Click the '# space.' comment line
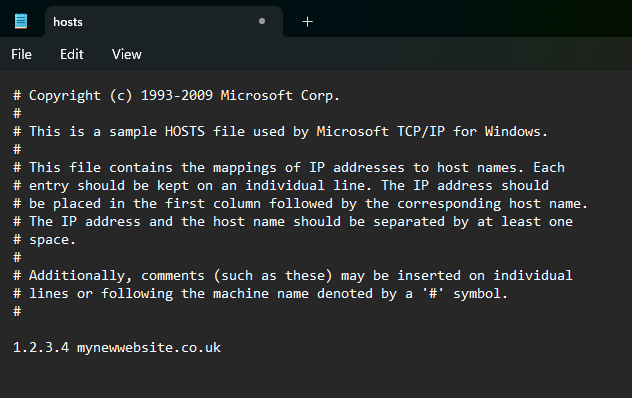 (44, 240)
